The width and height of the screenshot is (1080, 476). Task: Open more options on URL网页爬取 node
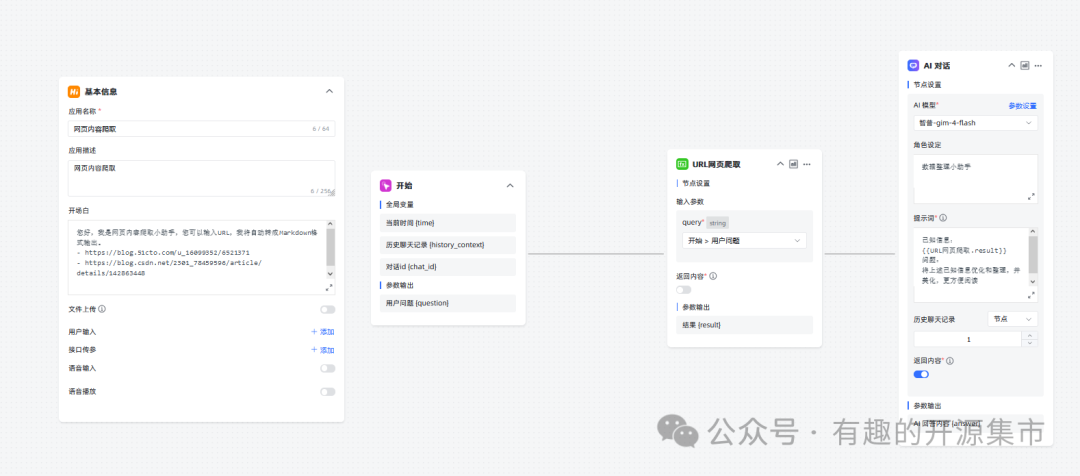(x=807, y=164)
